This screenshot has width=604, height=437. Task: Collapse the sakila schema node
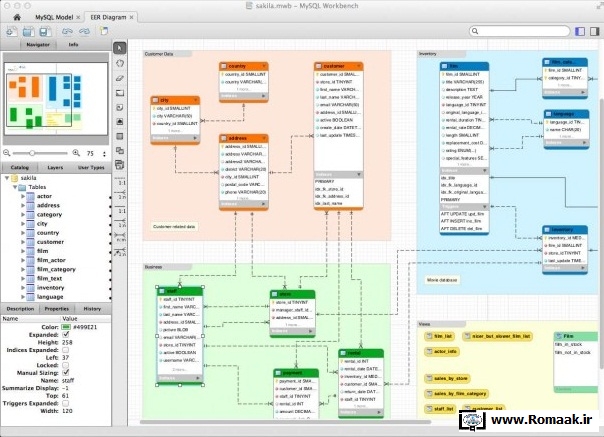pos(7,178)
